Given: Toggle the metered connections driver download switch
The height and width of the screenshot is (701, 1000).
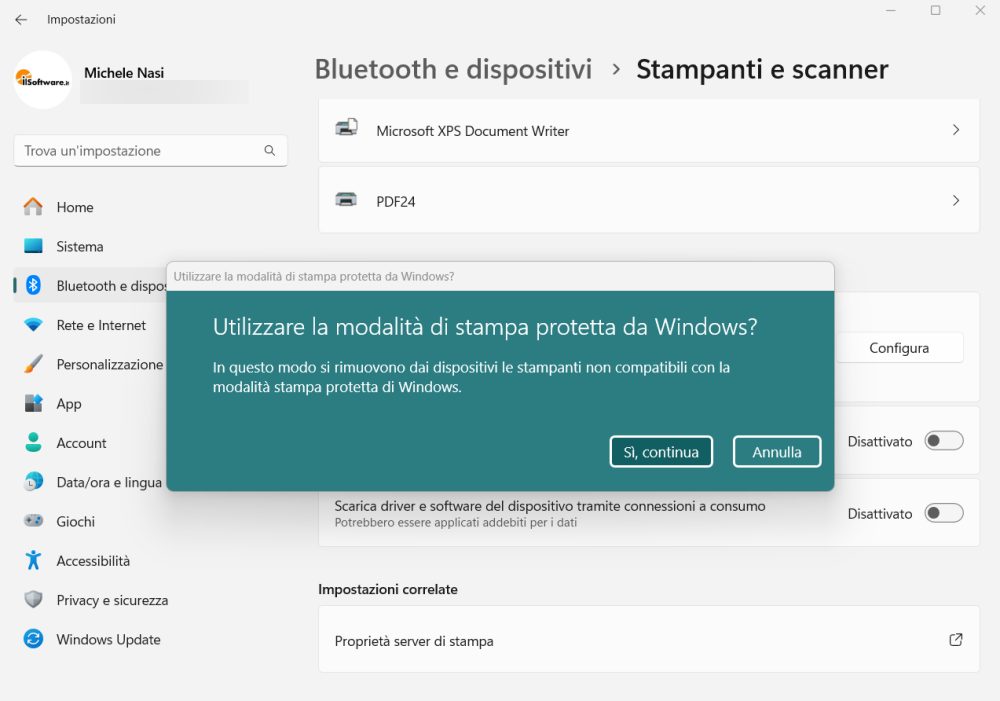Looking at the screenshot, I should (943, 513).
